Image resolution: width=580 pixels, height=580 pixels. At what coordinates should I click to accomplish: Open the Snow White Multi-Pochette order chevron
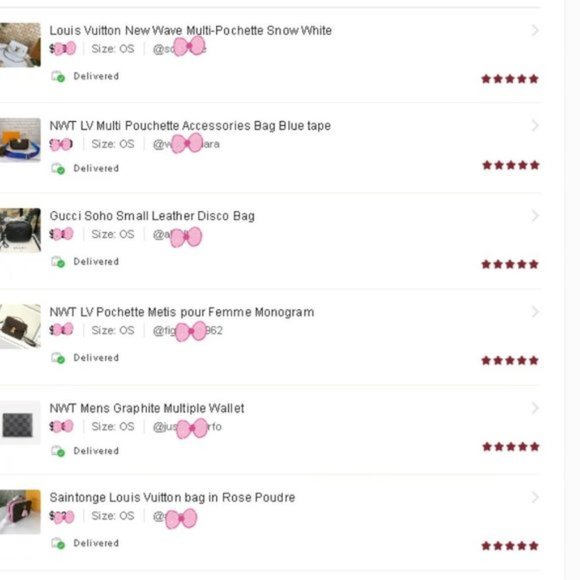535,30
